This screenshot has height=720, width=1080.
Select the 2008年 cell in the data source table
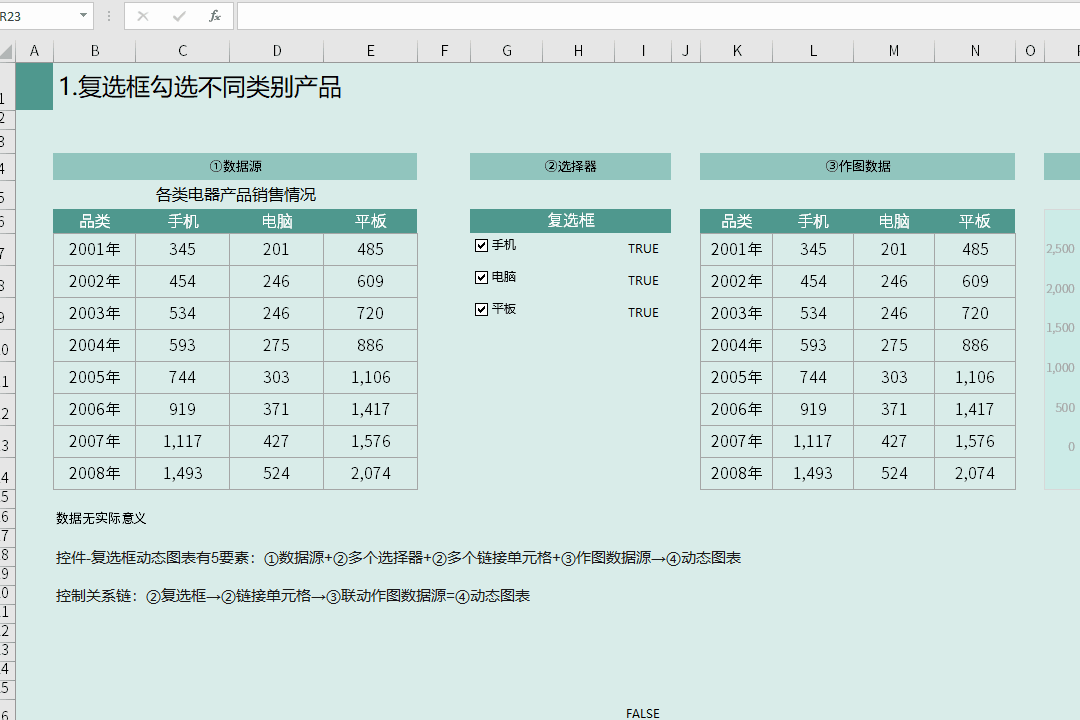click(94, 473)
